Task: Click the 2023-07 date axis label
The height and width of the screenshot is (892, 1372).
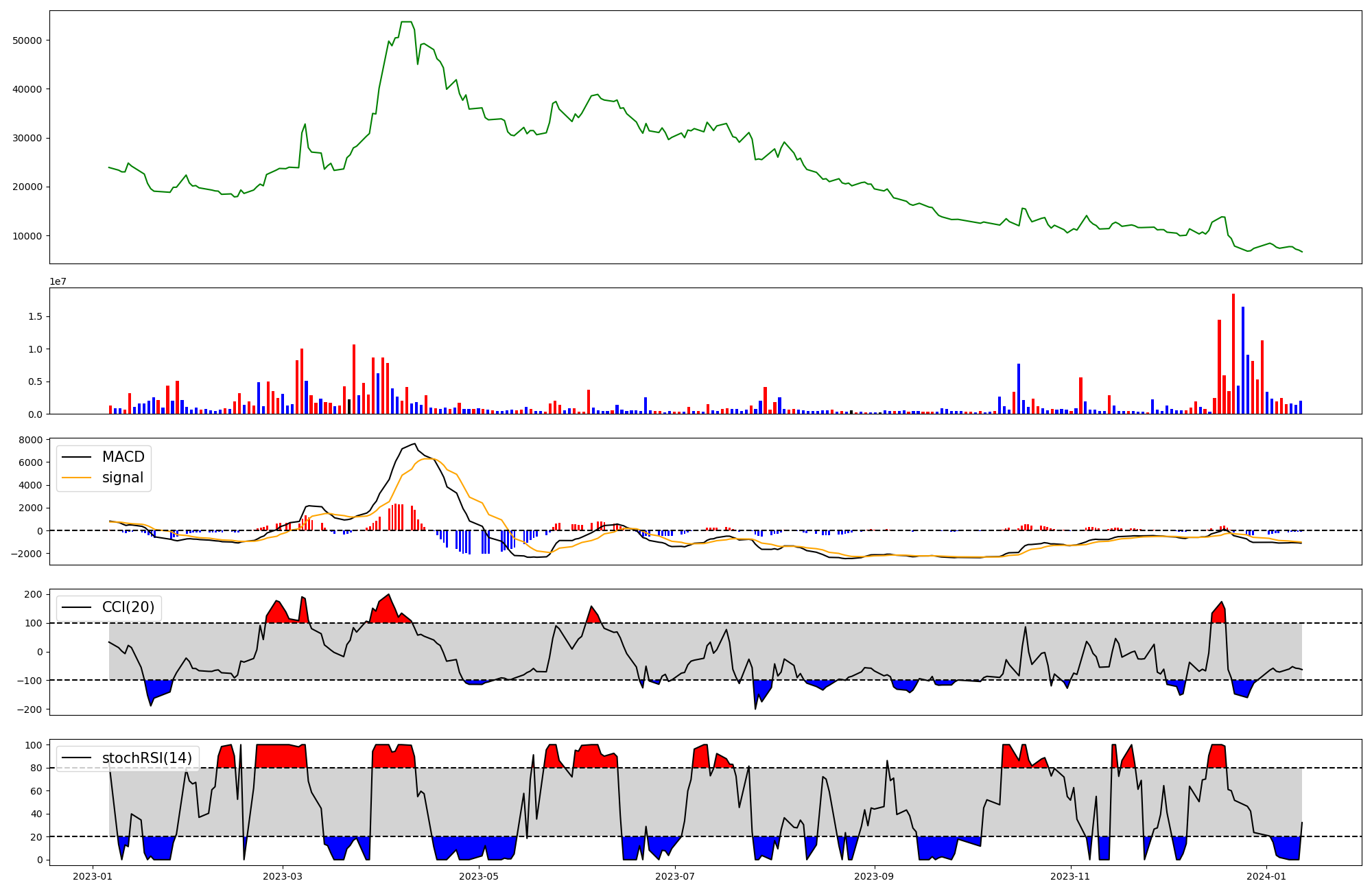Action: [675, 876]
